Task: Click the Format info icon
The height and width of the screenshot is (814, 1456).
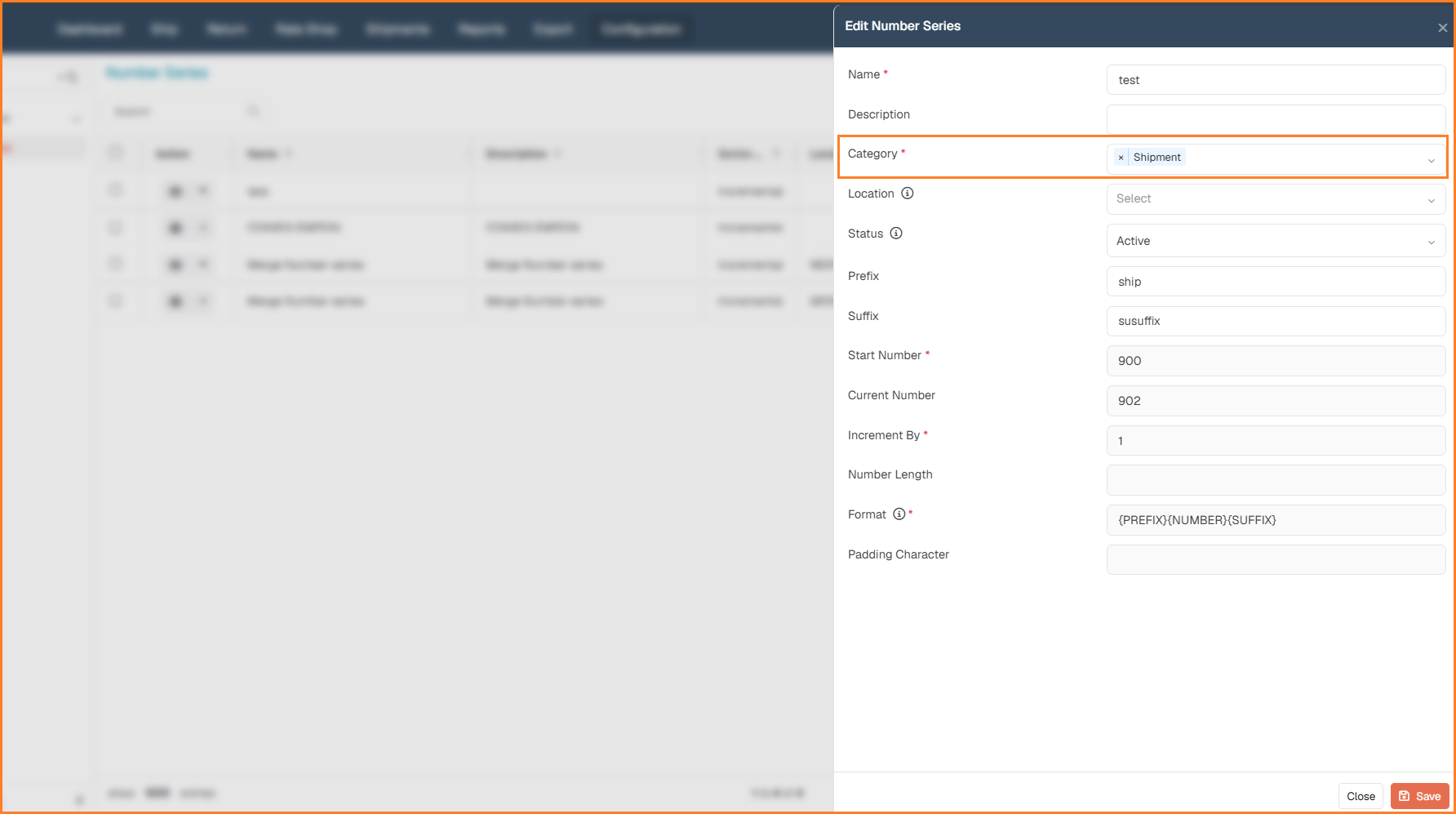Action: [x=899, y=514]
